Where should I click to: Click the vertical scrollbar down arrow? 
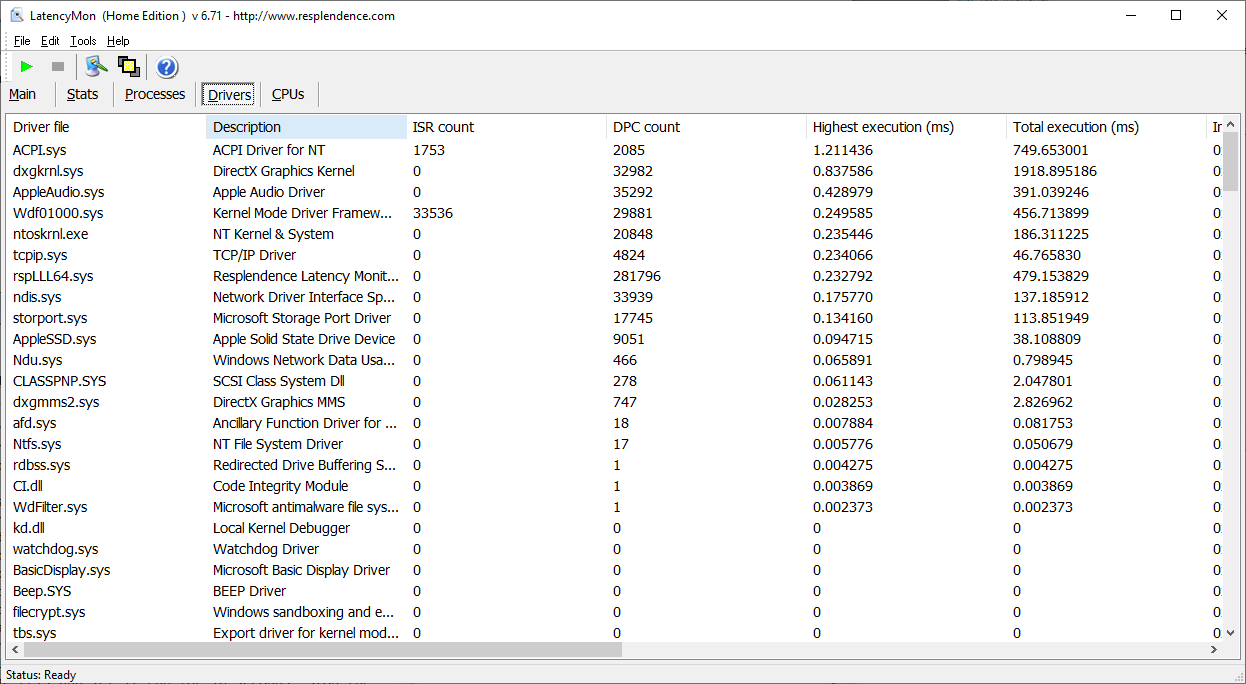1231,632
